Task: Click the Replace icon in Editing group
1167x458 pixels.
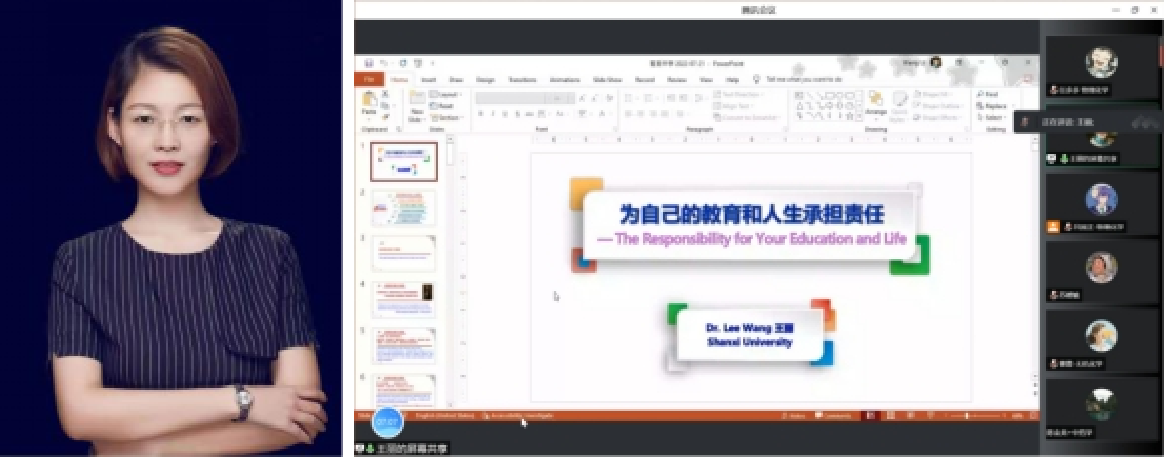Action: pyautogui.click(x=993, y=106)
